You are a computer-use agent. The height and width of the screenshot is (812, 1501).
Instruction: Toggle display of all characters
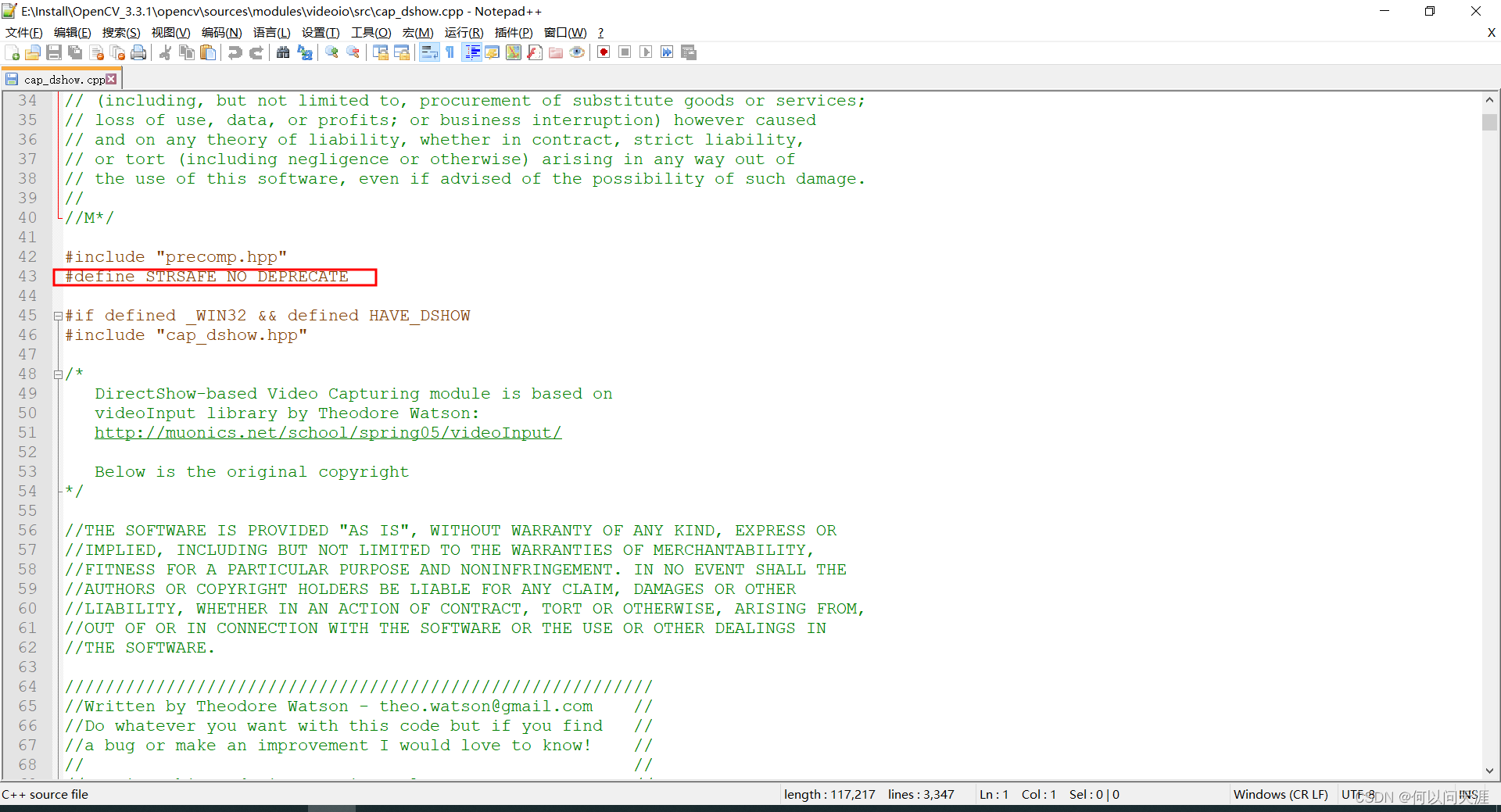click(x=450, y=52)
